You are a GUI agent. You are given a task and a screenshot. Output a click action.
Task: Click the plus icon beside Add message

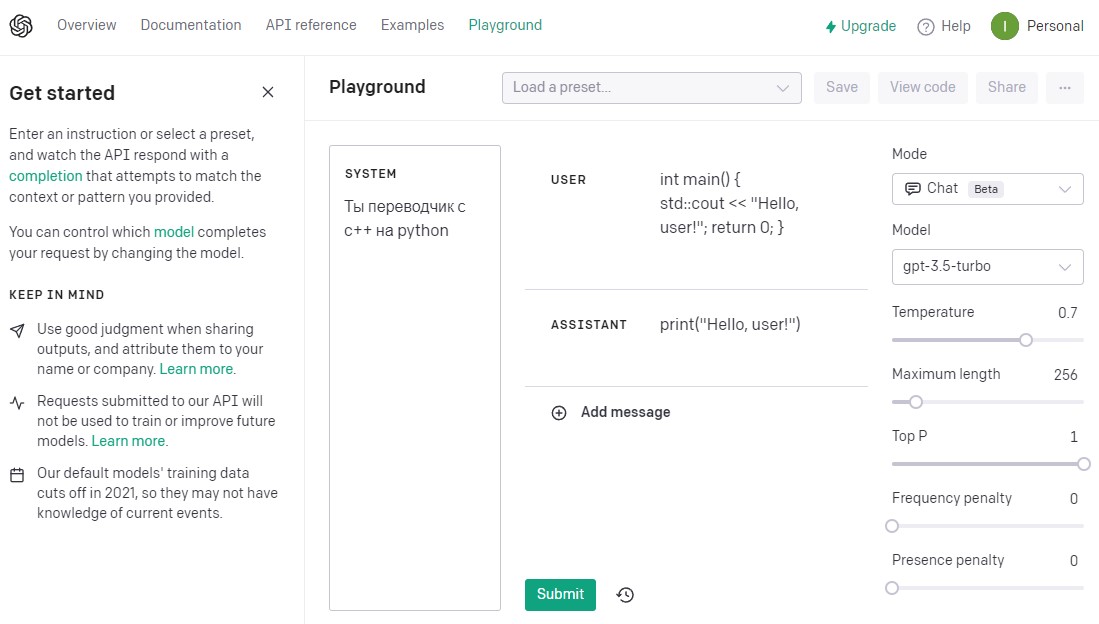(559, 413)
